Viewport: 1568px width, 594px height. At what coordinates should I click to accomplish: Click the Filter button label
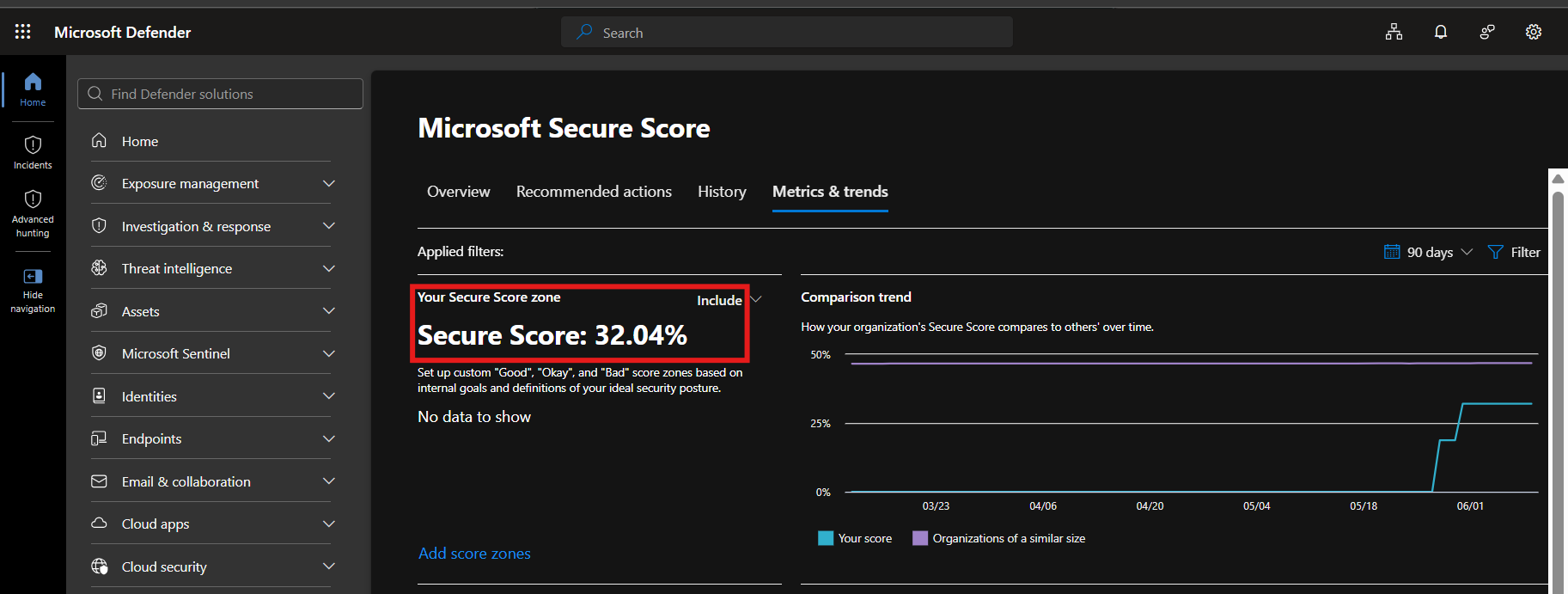click(1525, 252)
